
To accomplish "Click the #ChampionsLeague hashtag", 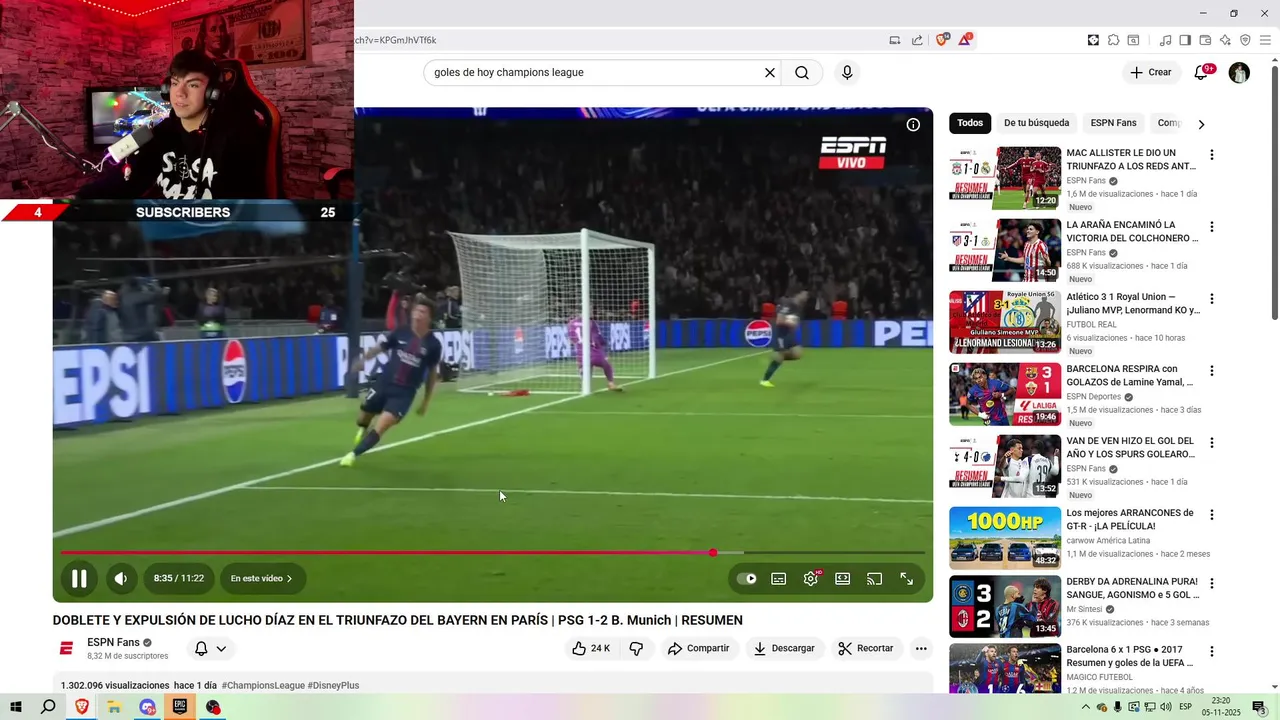I will click(263, 685).
